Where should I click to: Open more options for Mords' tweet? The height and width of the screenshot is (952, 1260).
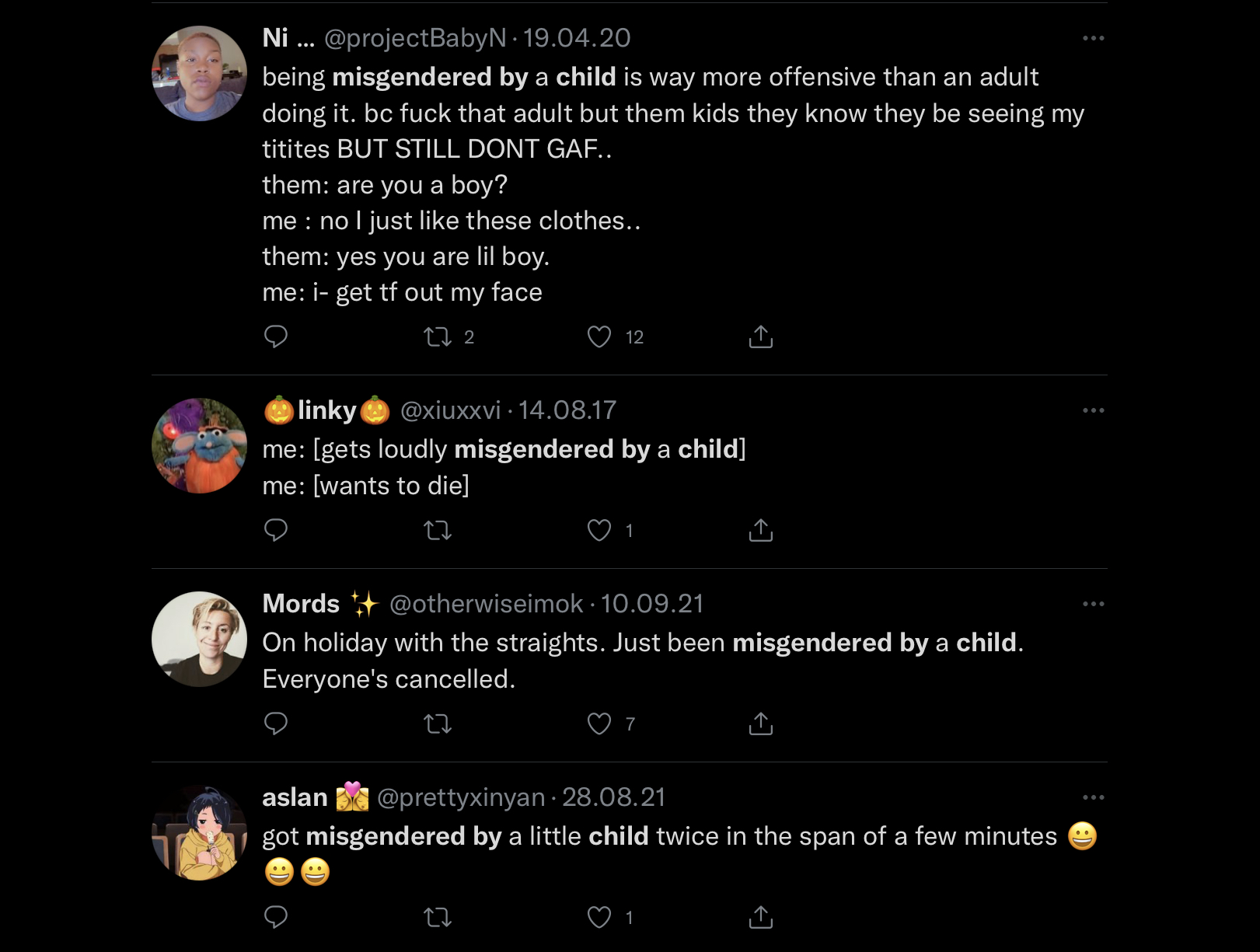tap(1094, 604)
